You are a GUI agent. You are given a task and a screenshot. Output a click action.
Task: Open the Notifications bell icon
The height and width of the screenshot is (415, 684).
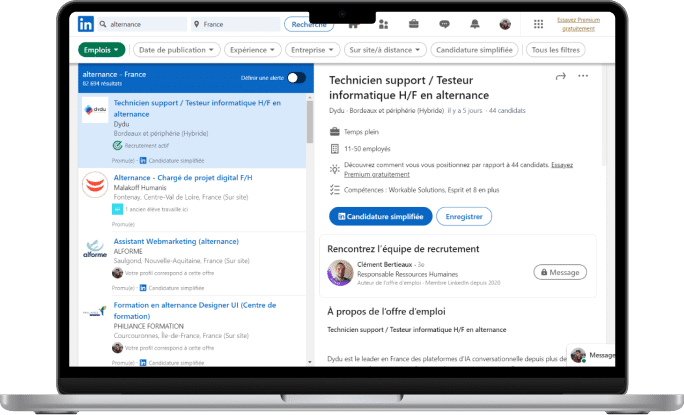click(x=475, y=24)
